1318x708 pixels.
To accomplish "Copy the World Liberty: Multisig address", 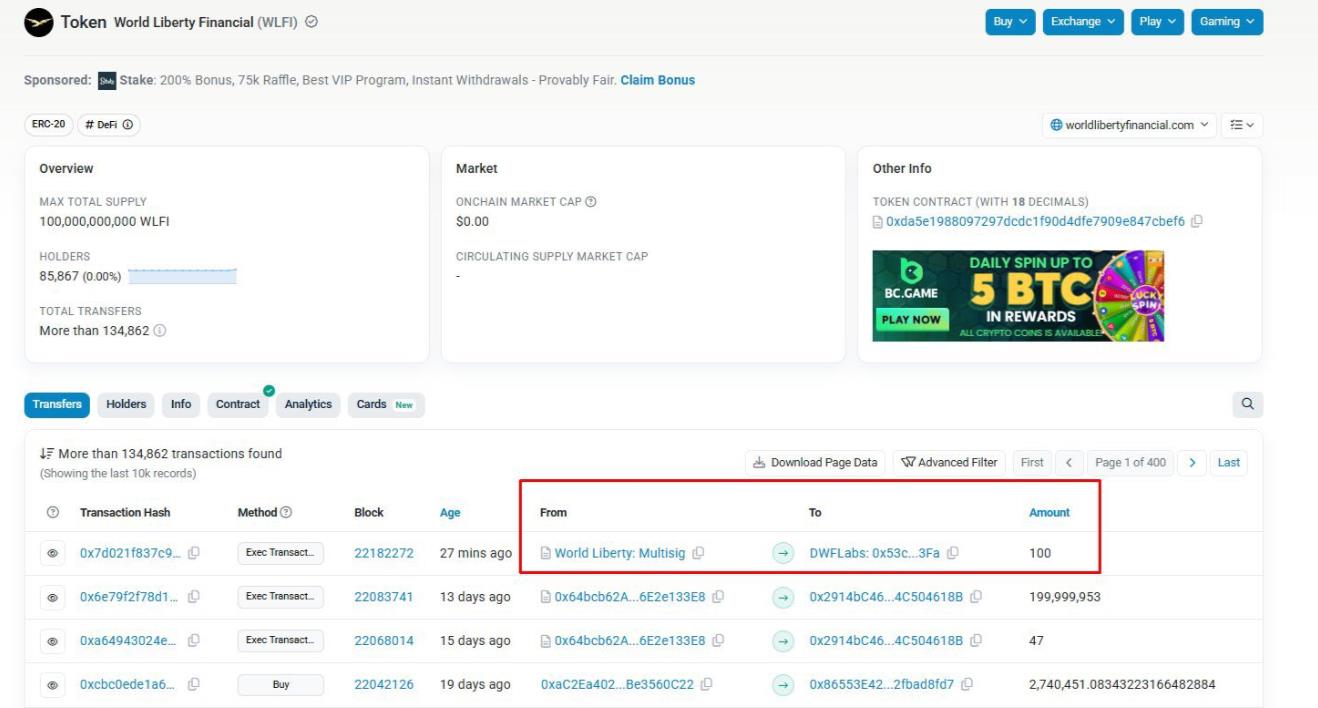I will click(699, 553).
